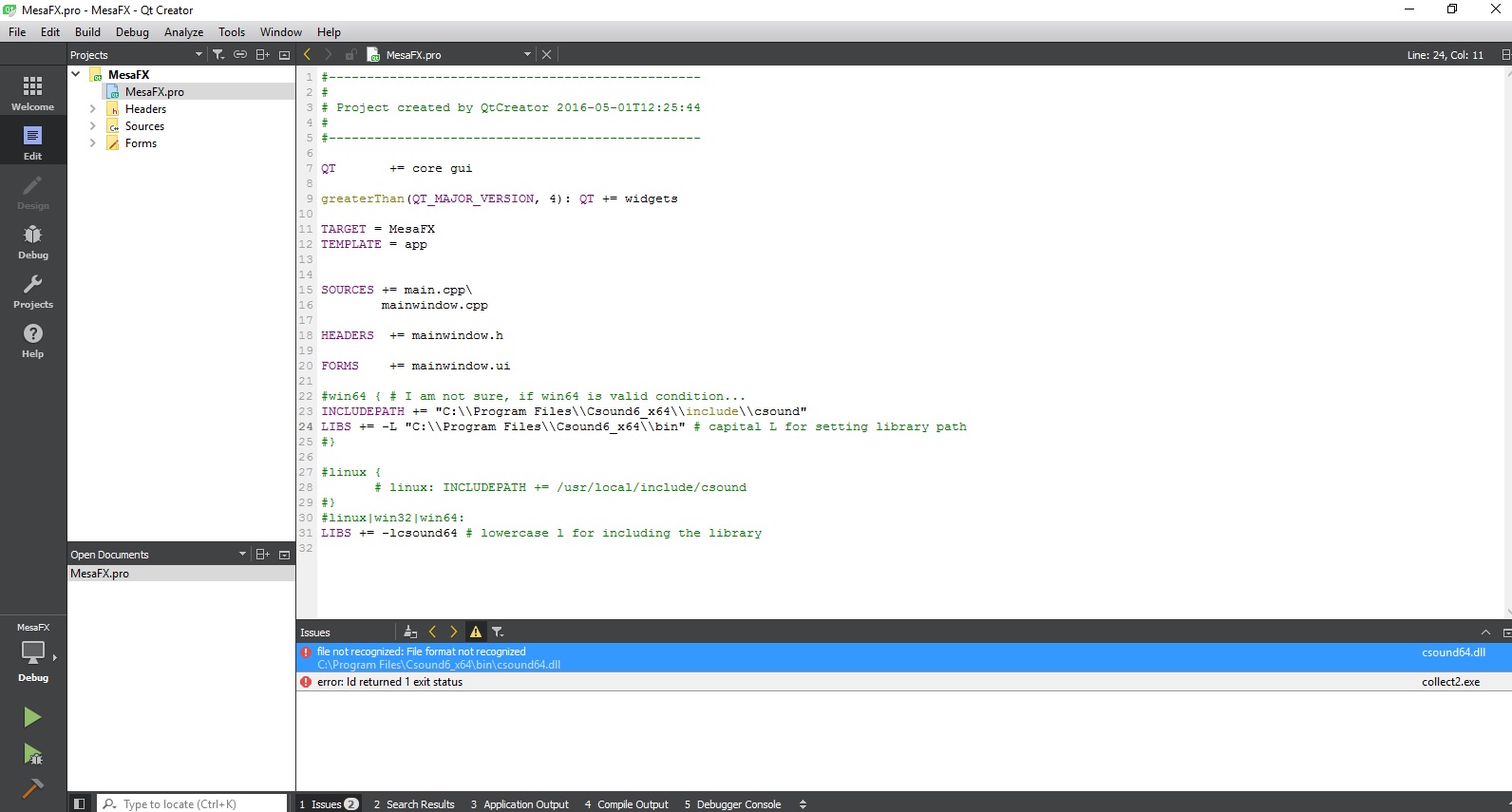Screen dimensions: 1512x812
Task: Collapse the MesaFX project tree node
Action: click(76, 74)
